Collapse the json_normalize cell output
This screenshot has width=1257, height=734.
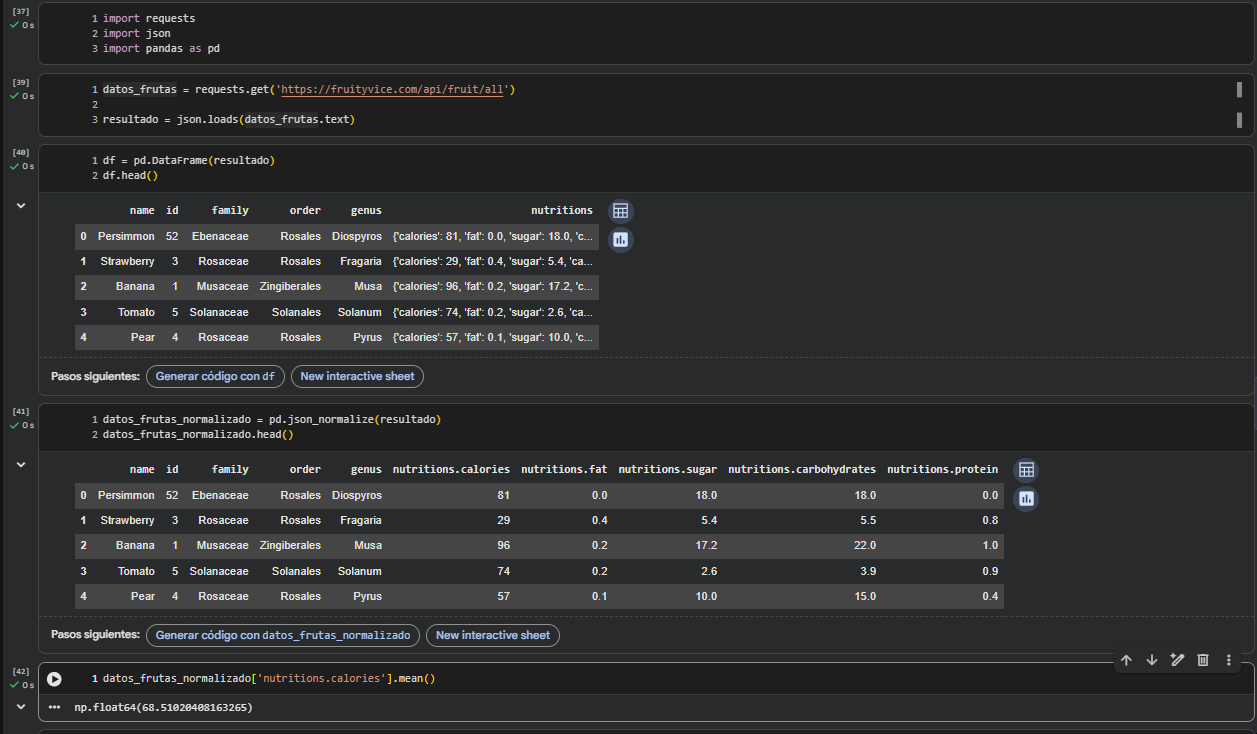(20, 464)
